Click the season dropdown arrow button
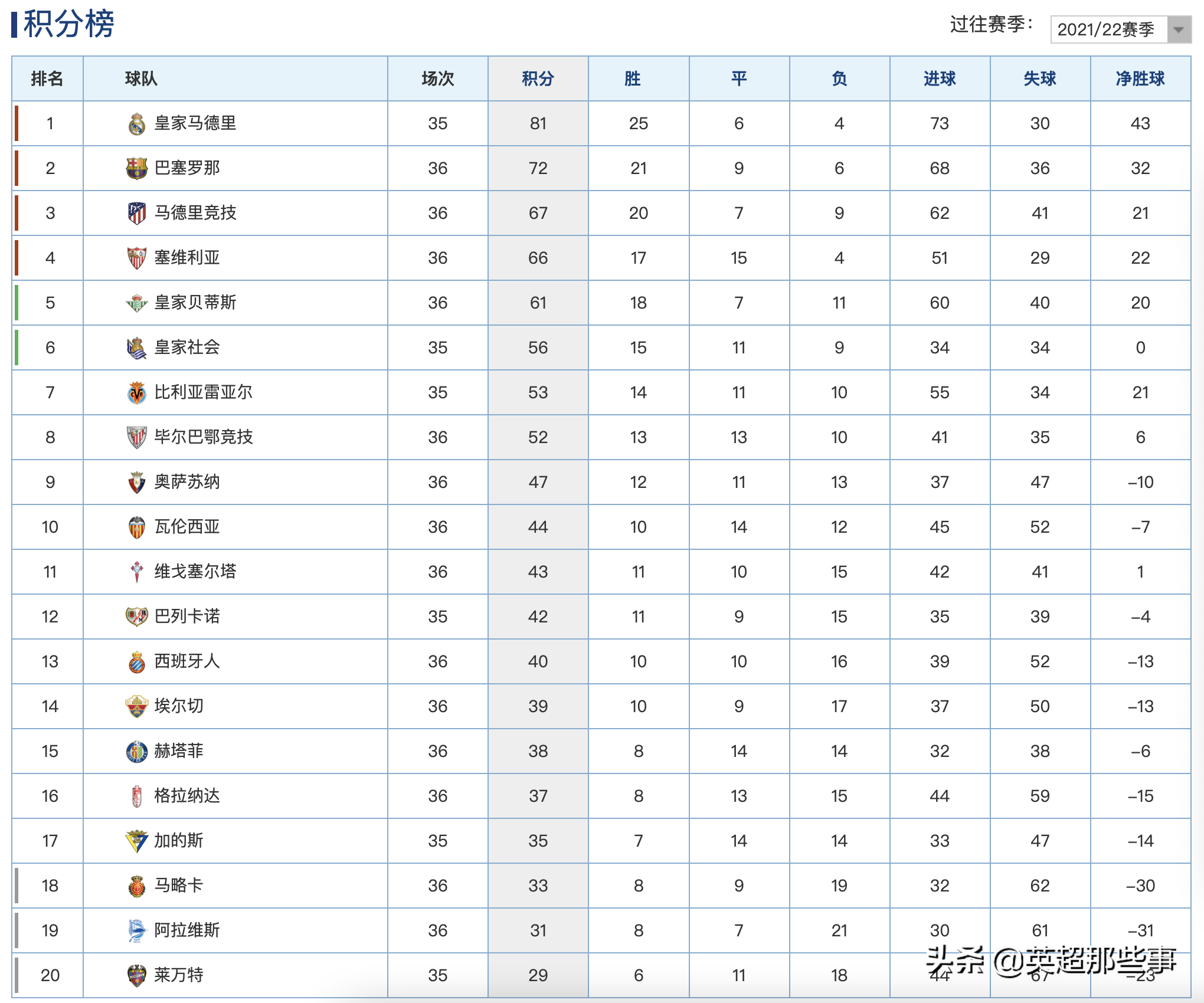Screen dimensions: 1204x1003 (x=1179, y=29)
